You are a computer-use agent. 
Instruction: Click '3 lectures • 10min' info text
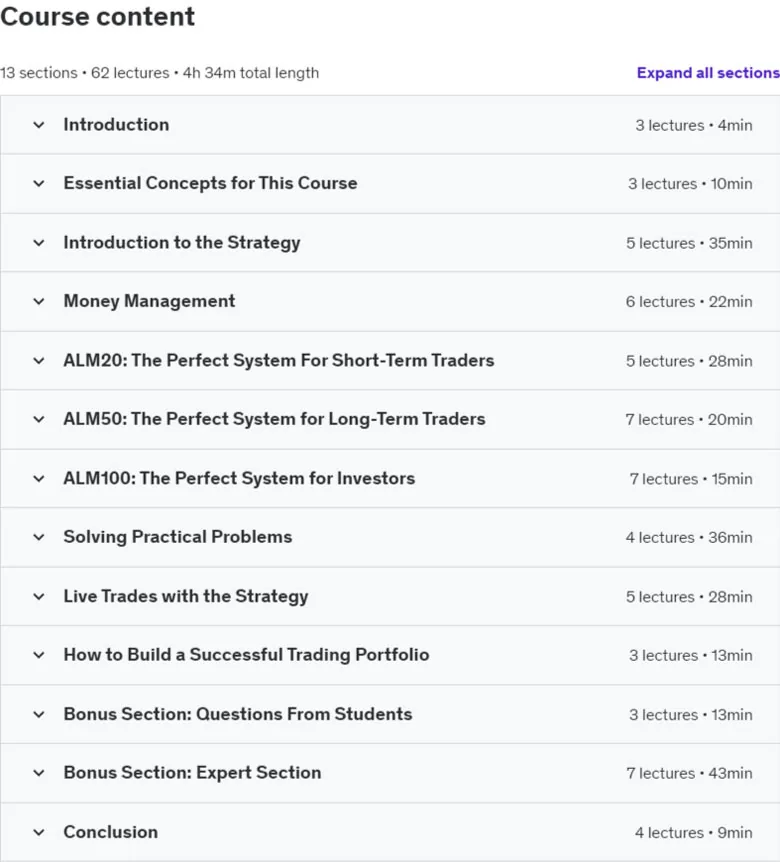click(690, 184)
